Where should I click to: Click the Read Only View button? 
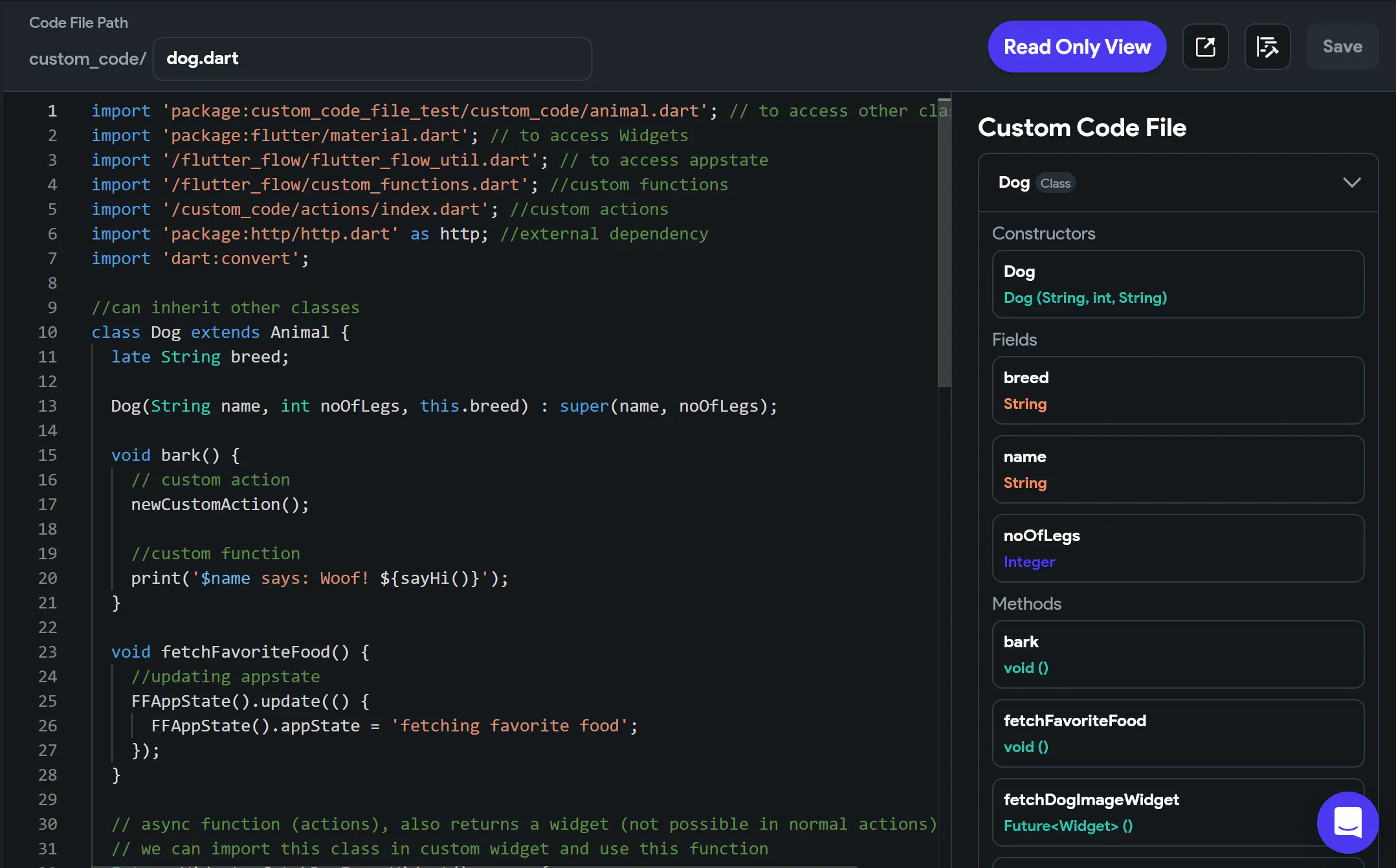(1077, 47)
